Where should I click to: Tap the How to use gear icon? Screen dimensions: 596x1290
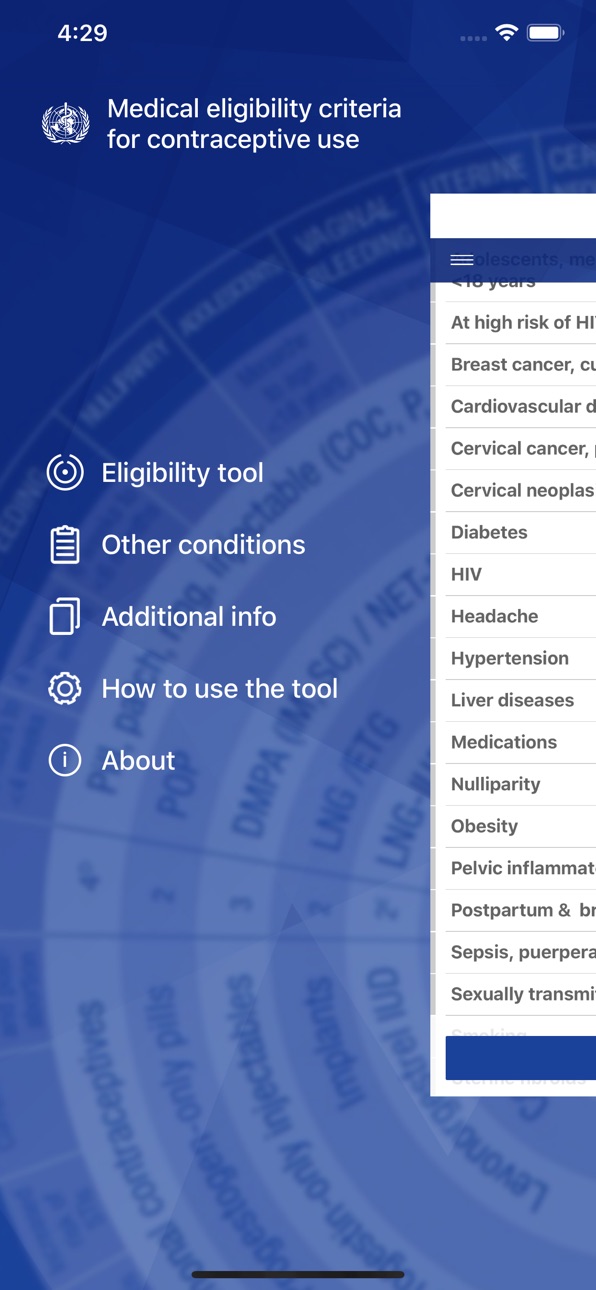coord(65,688)
